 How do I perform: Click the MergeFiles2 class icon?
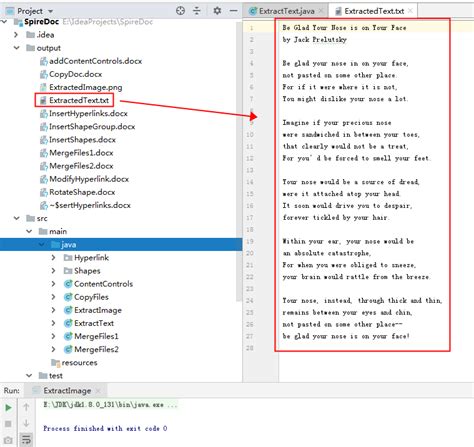coord(68,349)
